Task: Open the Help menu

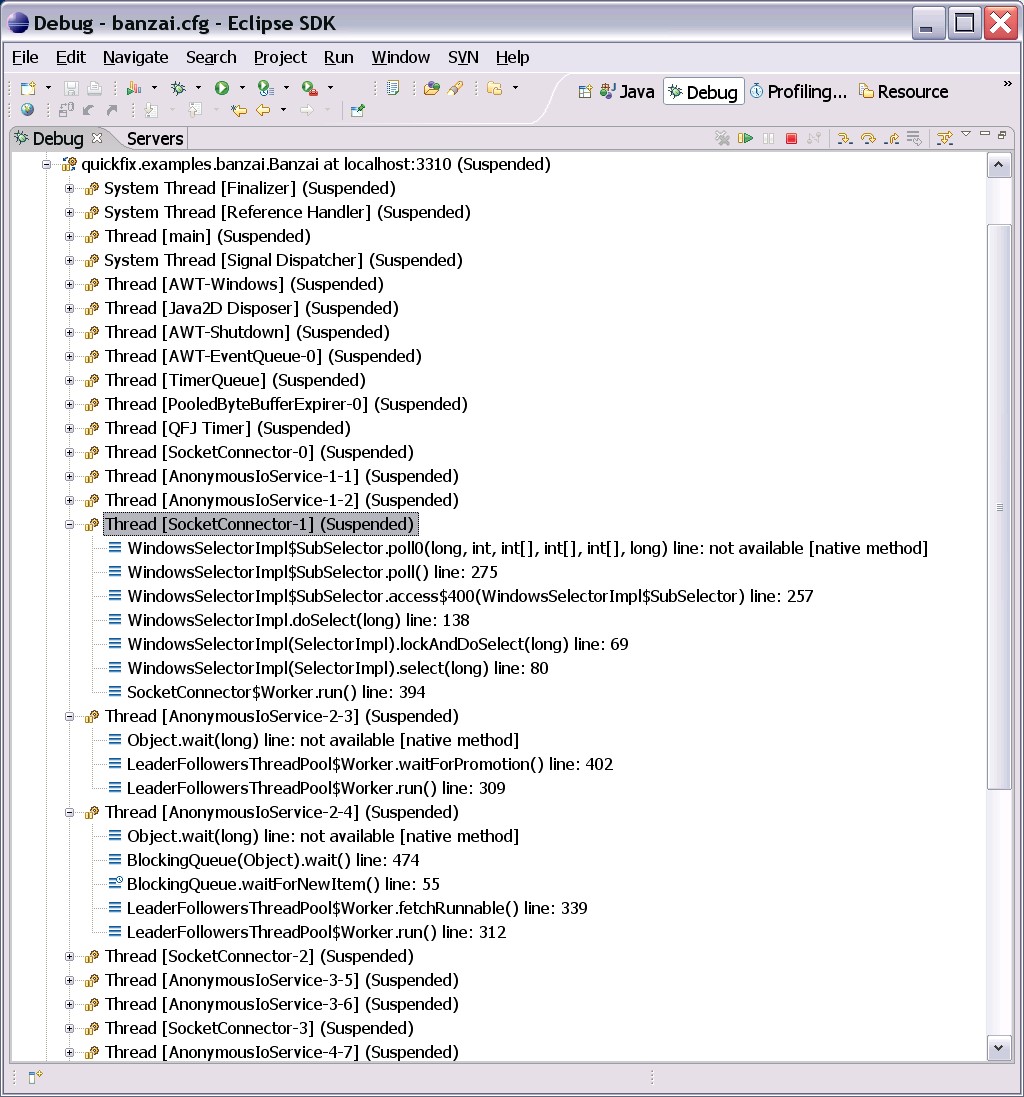Action: (513, 57)
